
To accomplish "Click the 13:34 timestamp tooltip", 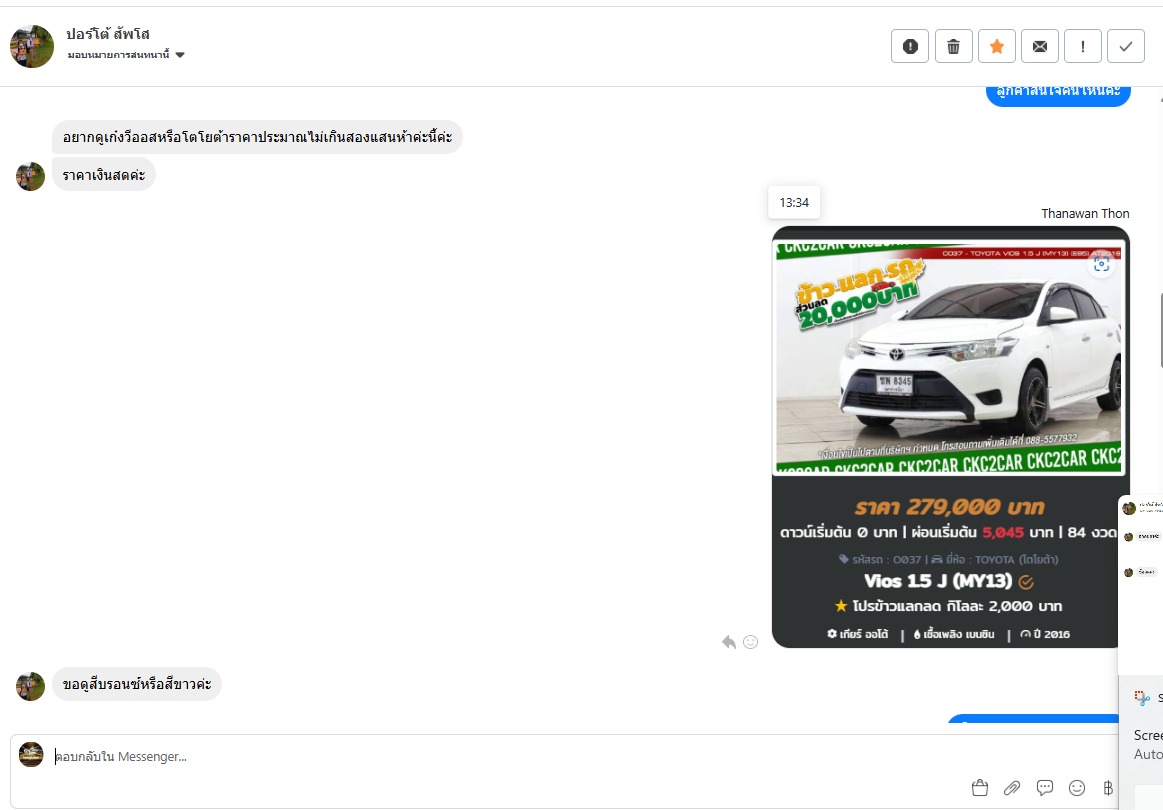I will [x=794, y=202].
